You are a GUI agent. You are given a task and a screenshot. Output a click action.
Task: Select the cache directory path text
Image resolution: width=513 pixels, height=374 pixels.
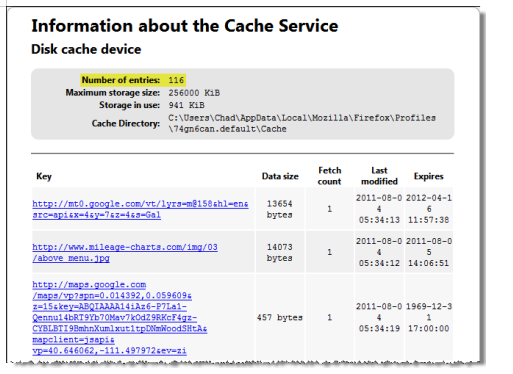point(302,123)
